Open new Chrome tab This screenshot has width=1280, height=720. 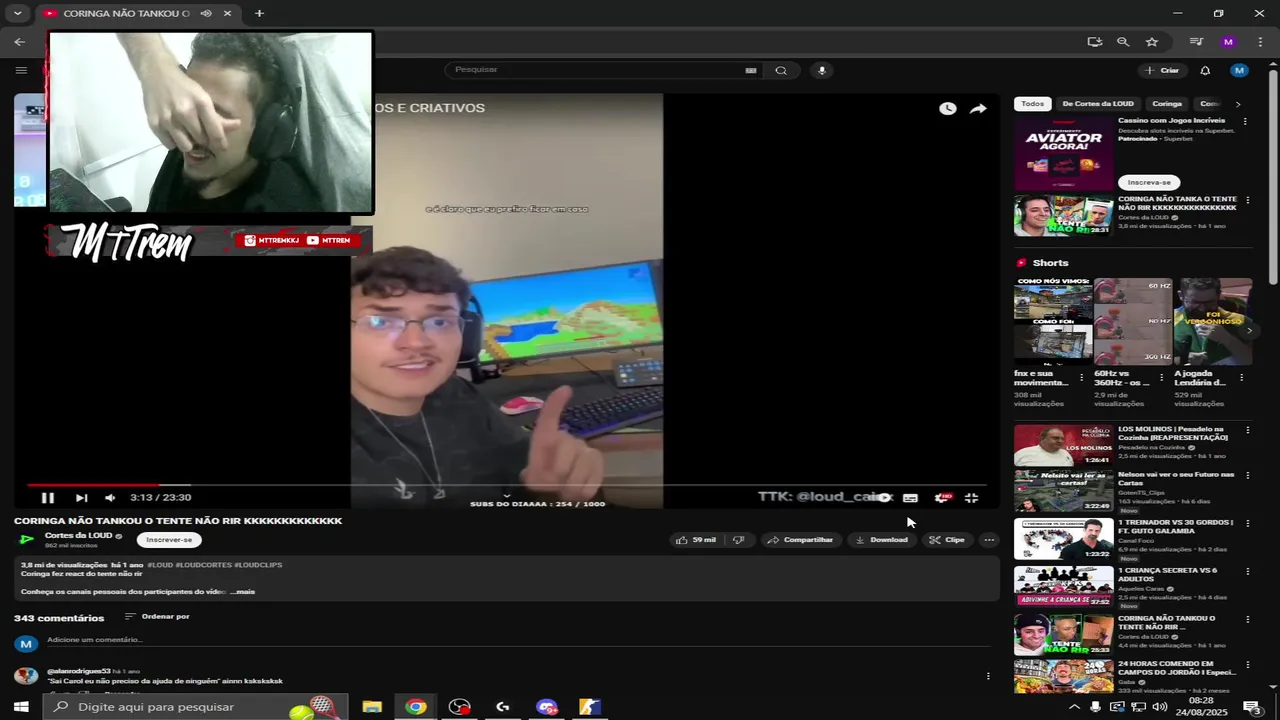coord(259,13)
